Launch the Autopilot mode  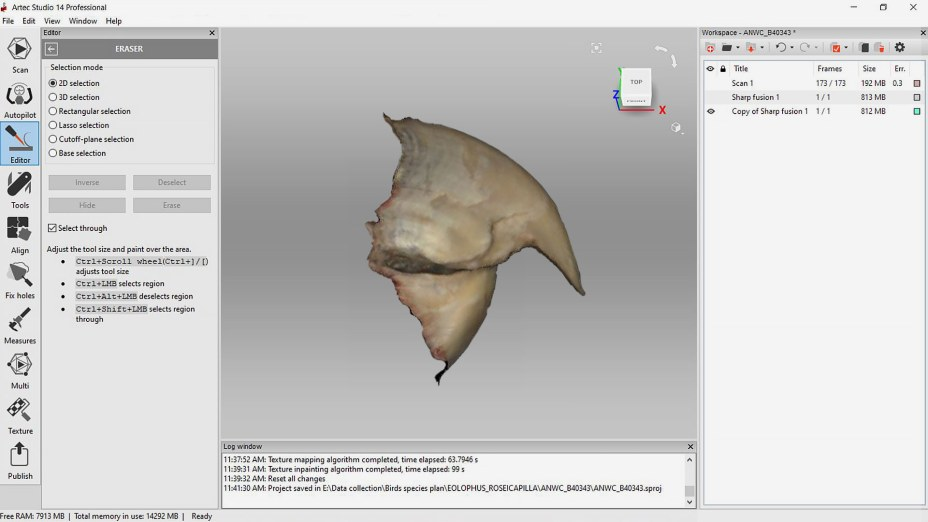click(x=19, y=98)
